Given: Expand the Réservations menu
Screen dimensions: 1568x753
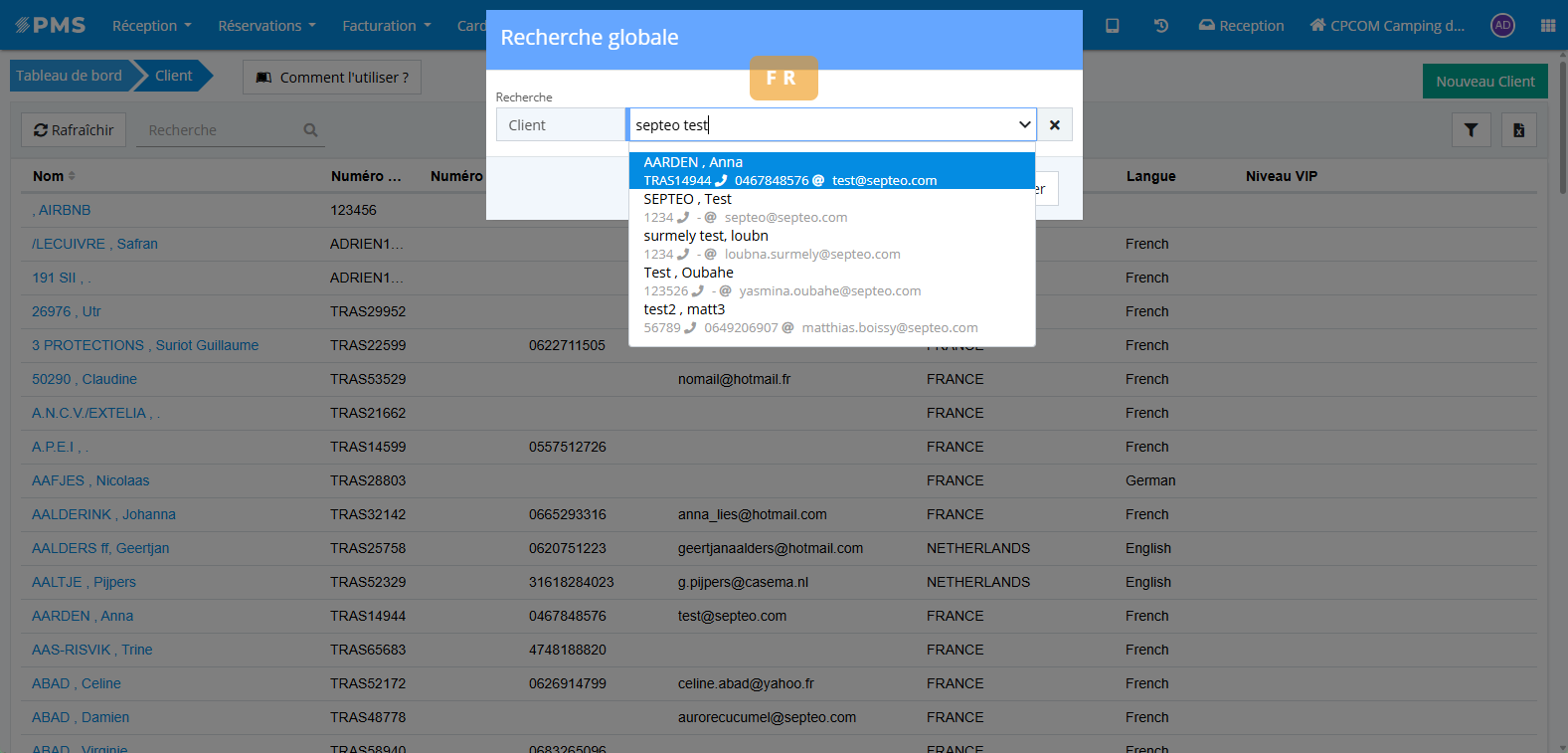Looking at the screenshot, I should (266, 26).
